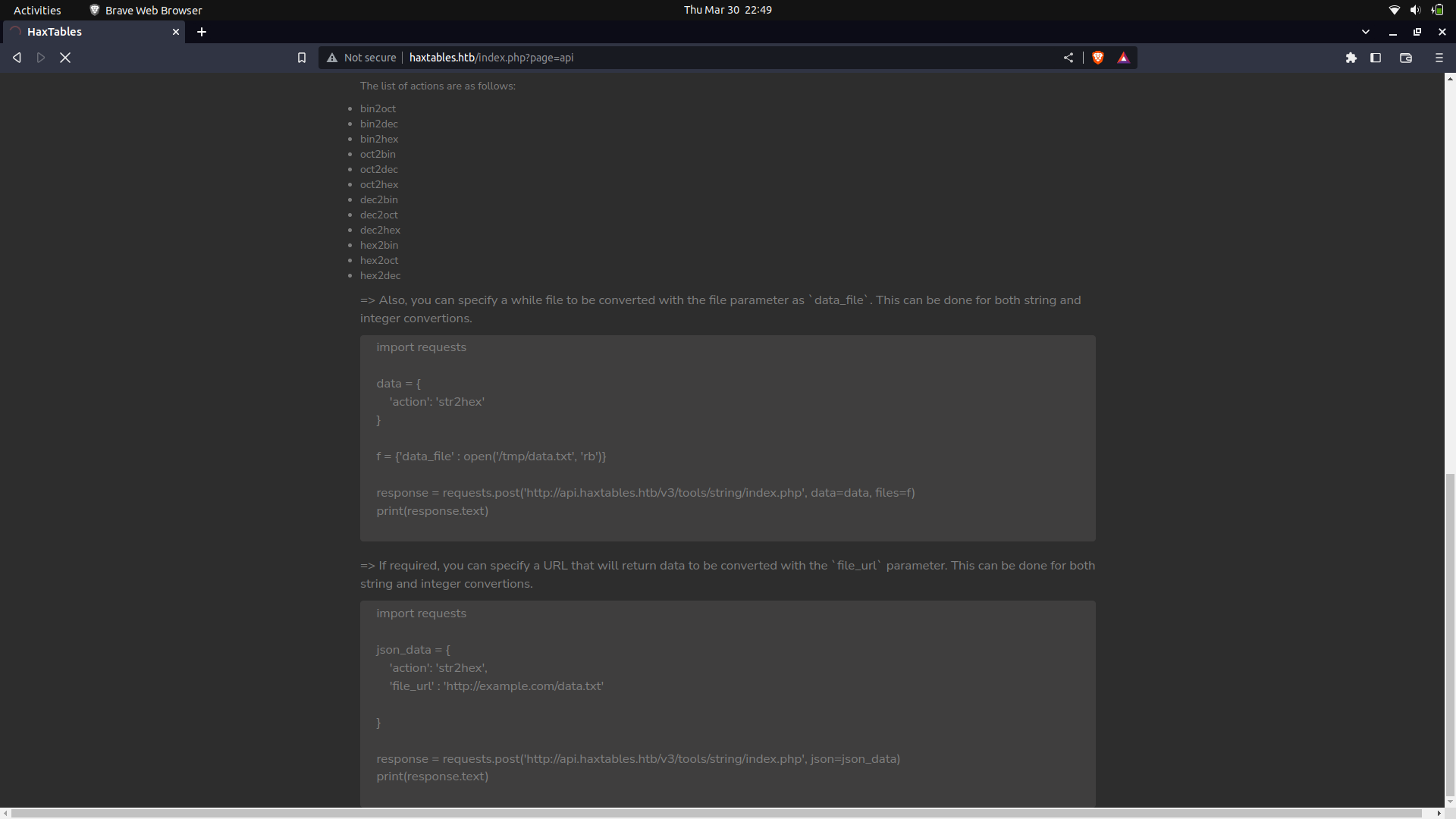Viewport: 1456px width, 819px height.
Task: Open the Activities overview
Action: click(x=36, y=10)
